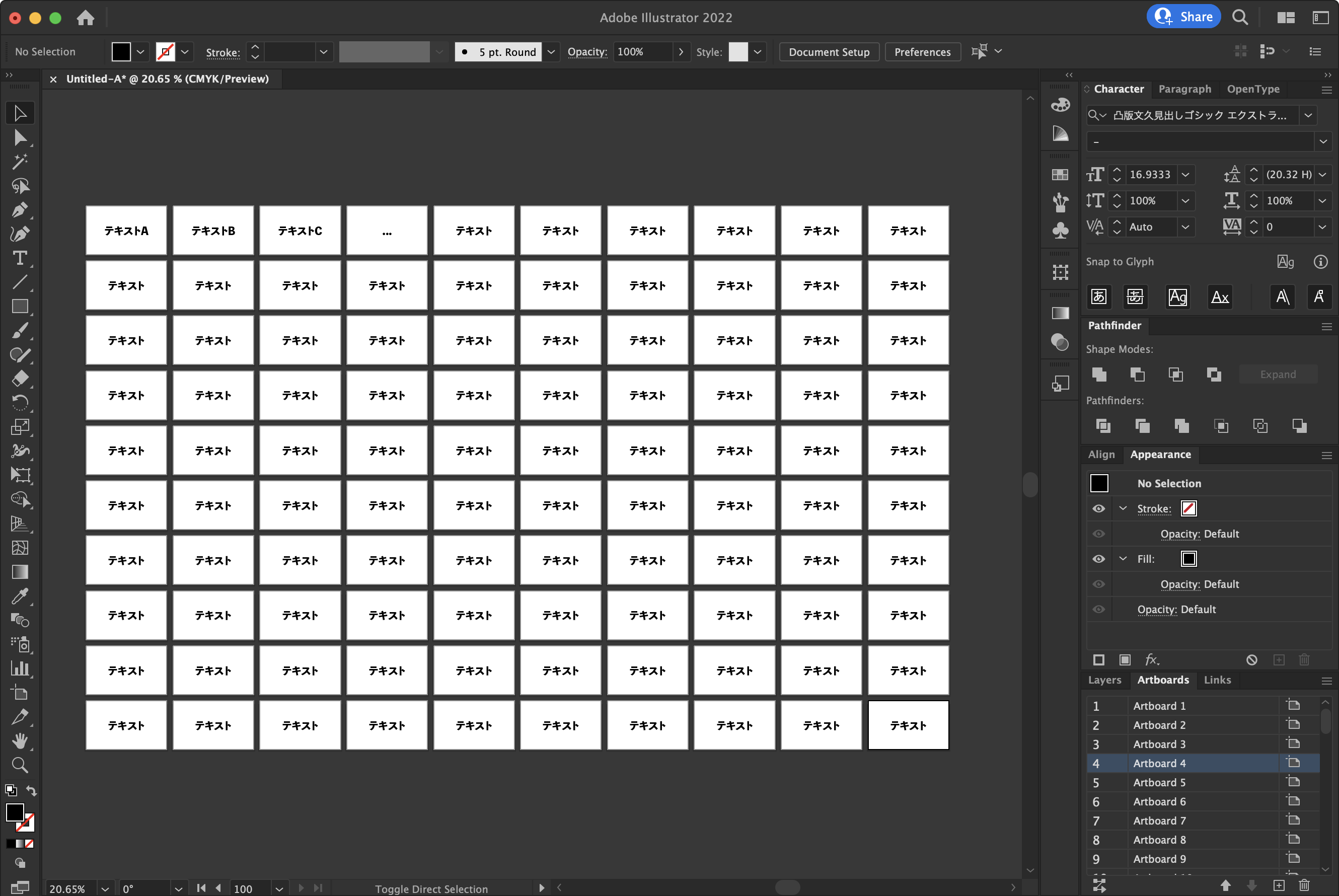Apply Unite shape mode in Pathfinder
Viewport: 1339px width, 896px height.
[x=1098, y=375]
